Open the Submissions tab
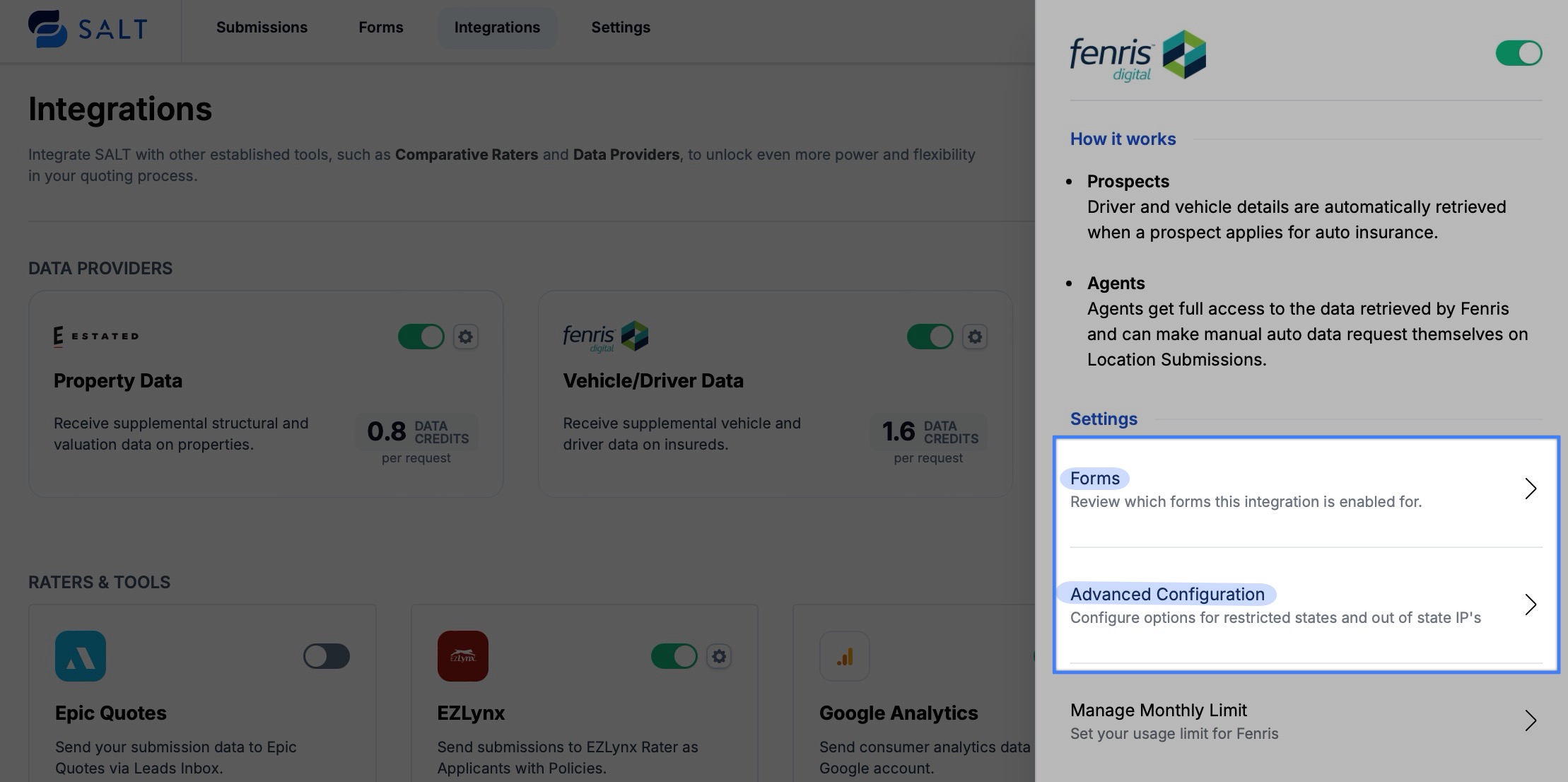This screenshot has width=1568, height=782. coord(262,28)
